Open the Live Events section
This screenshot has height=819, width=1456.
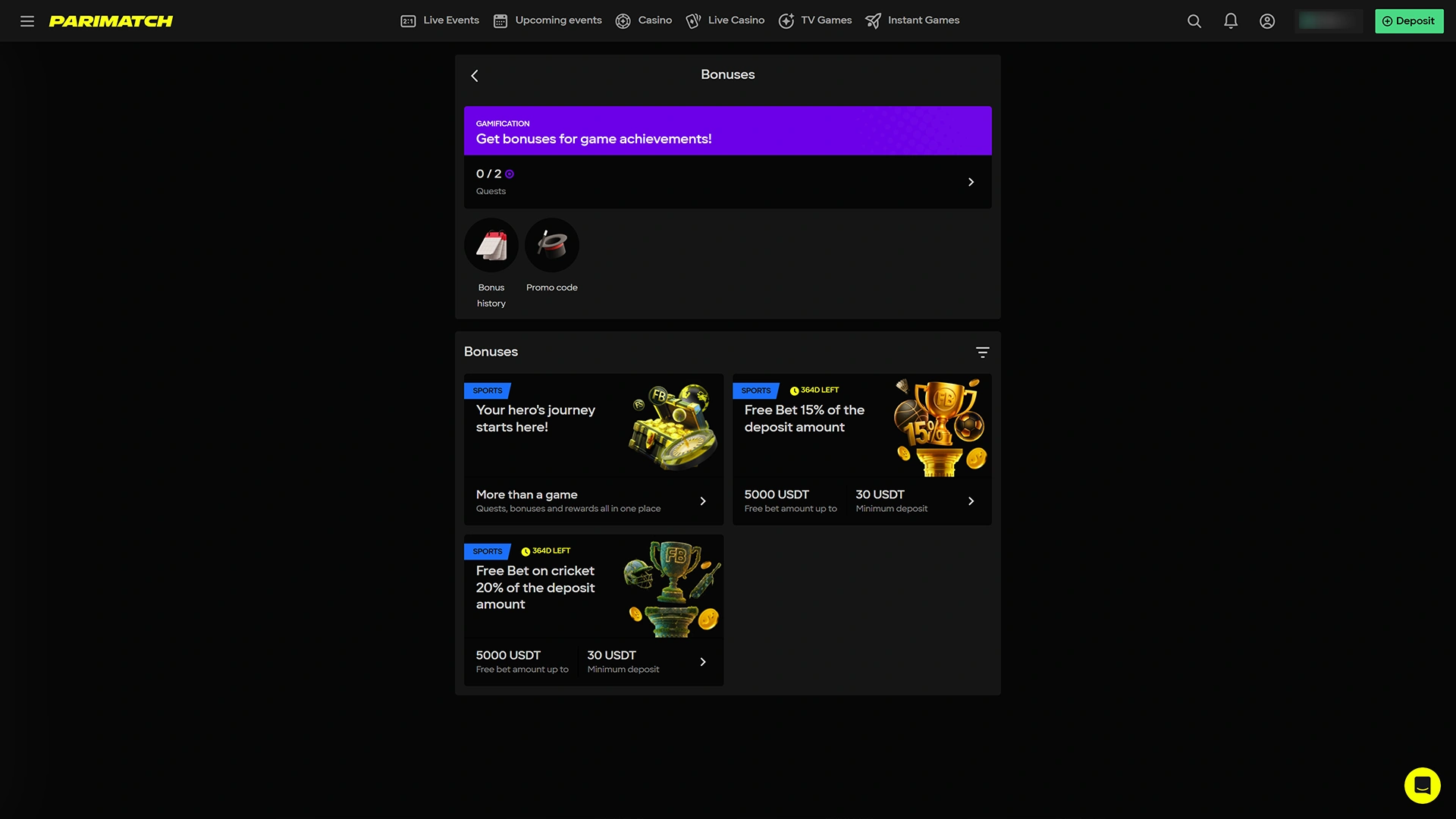[x=440, y=20]
